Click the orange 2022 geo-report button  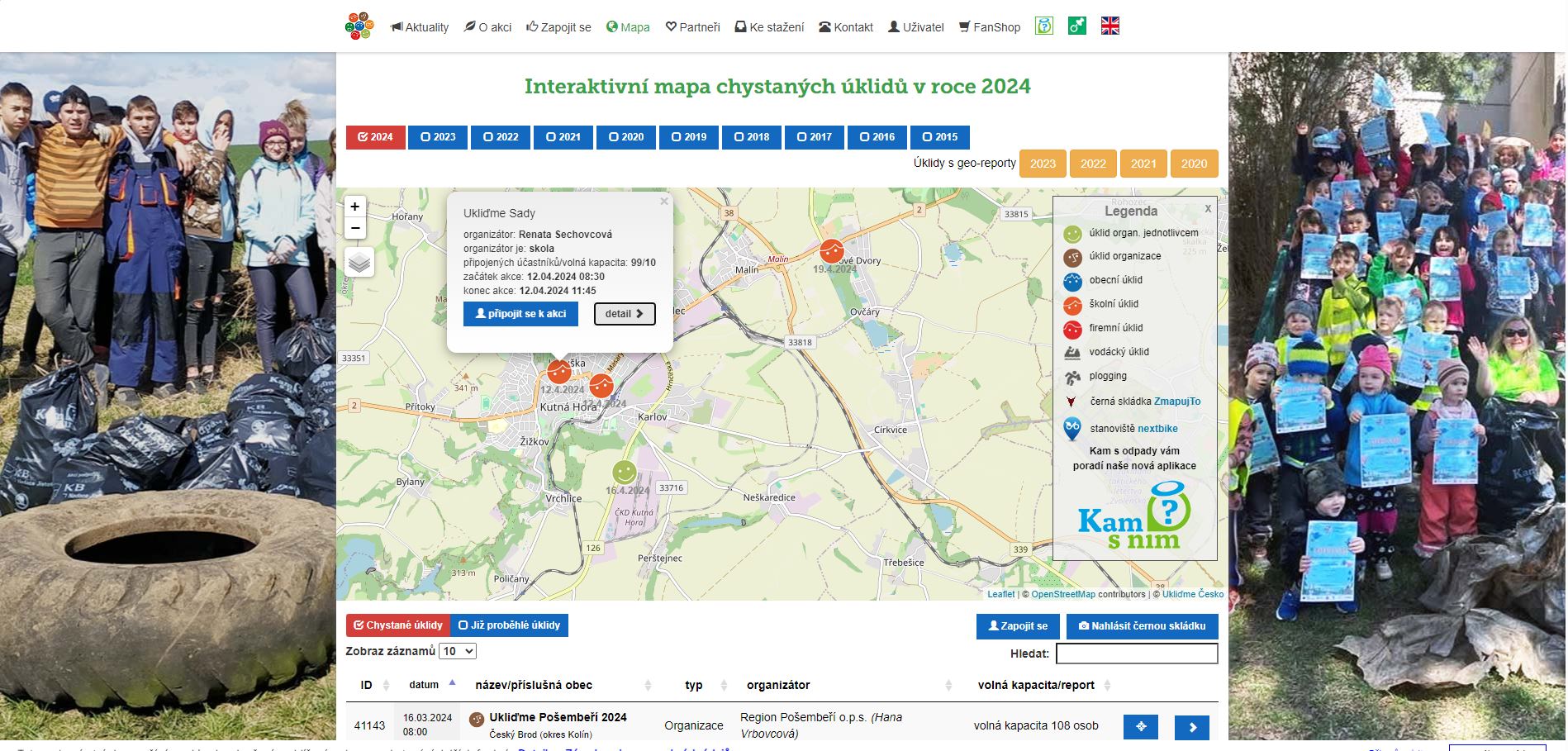click(x=1093, y=164)
